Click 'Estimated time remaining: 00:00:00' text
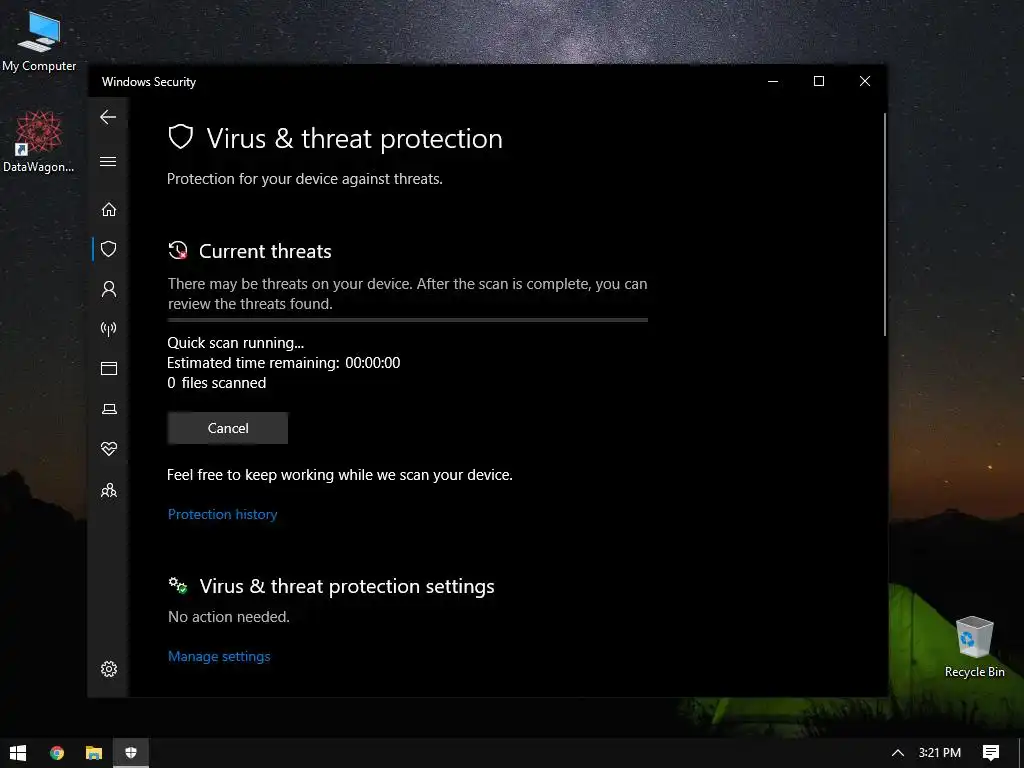The height and width of the screenshot is (768, 1024). pyautogui.click(x=283, y=362)
